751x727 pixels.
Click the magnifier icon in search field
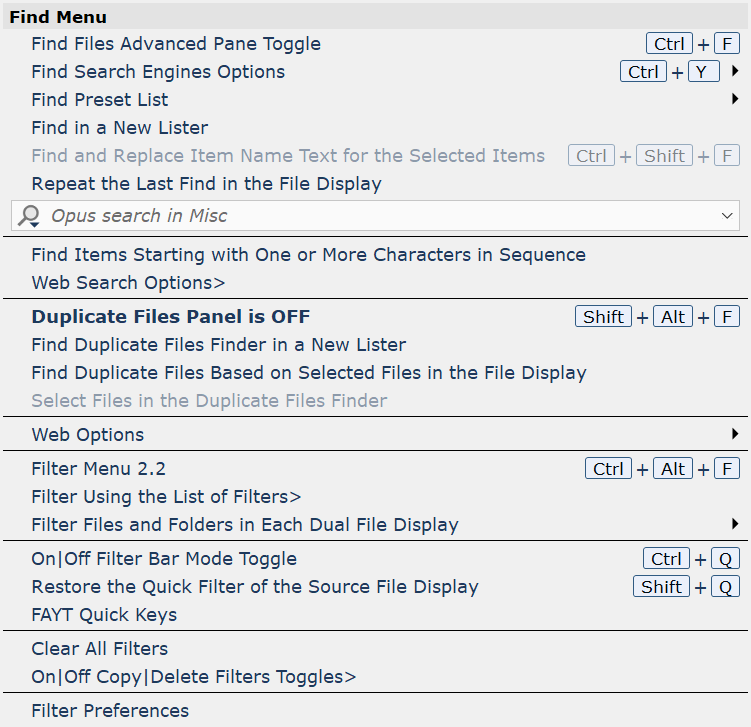pos(29,216)
